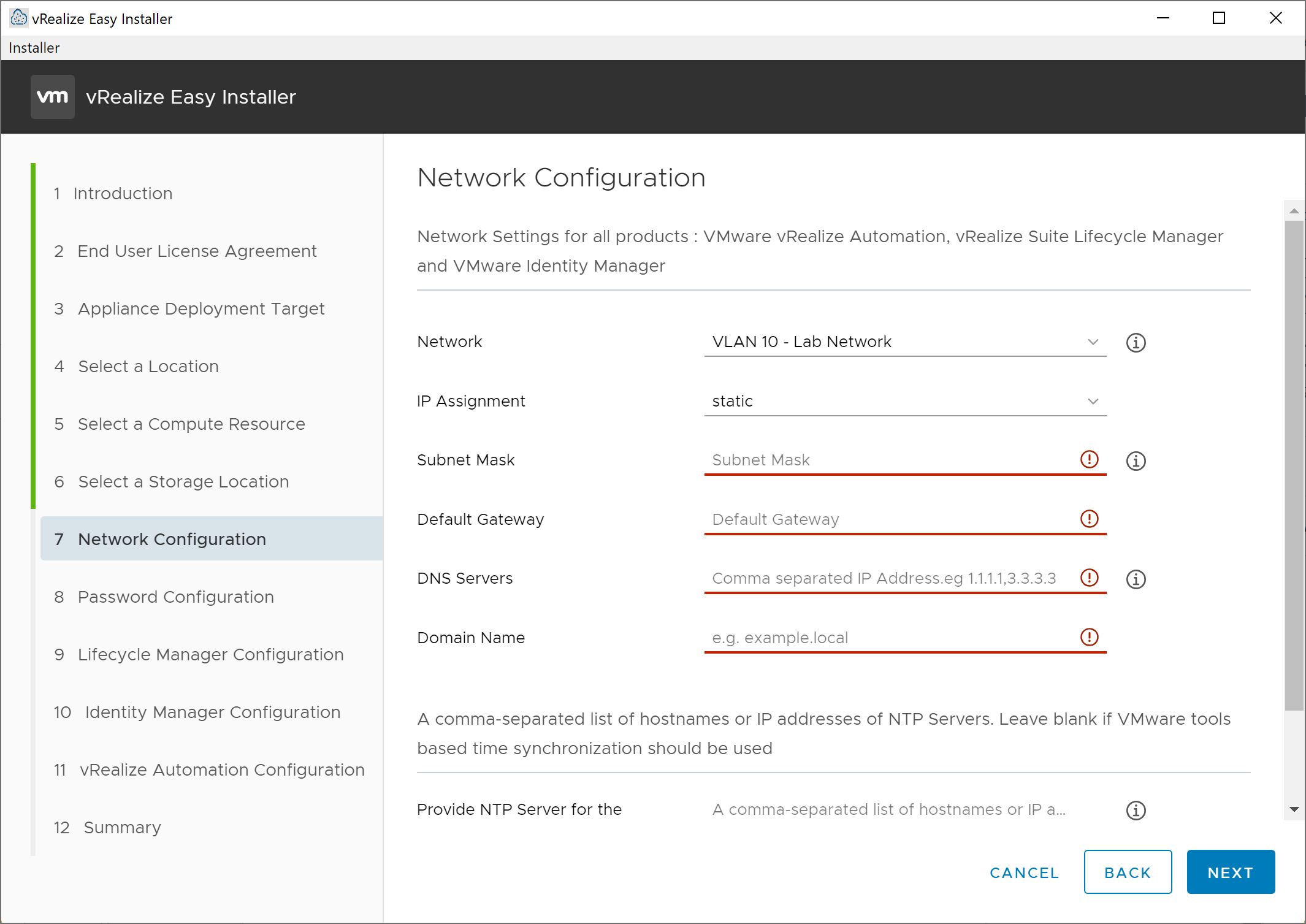Click the info icon beside DNS Servers

pos(1136,579)
